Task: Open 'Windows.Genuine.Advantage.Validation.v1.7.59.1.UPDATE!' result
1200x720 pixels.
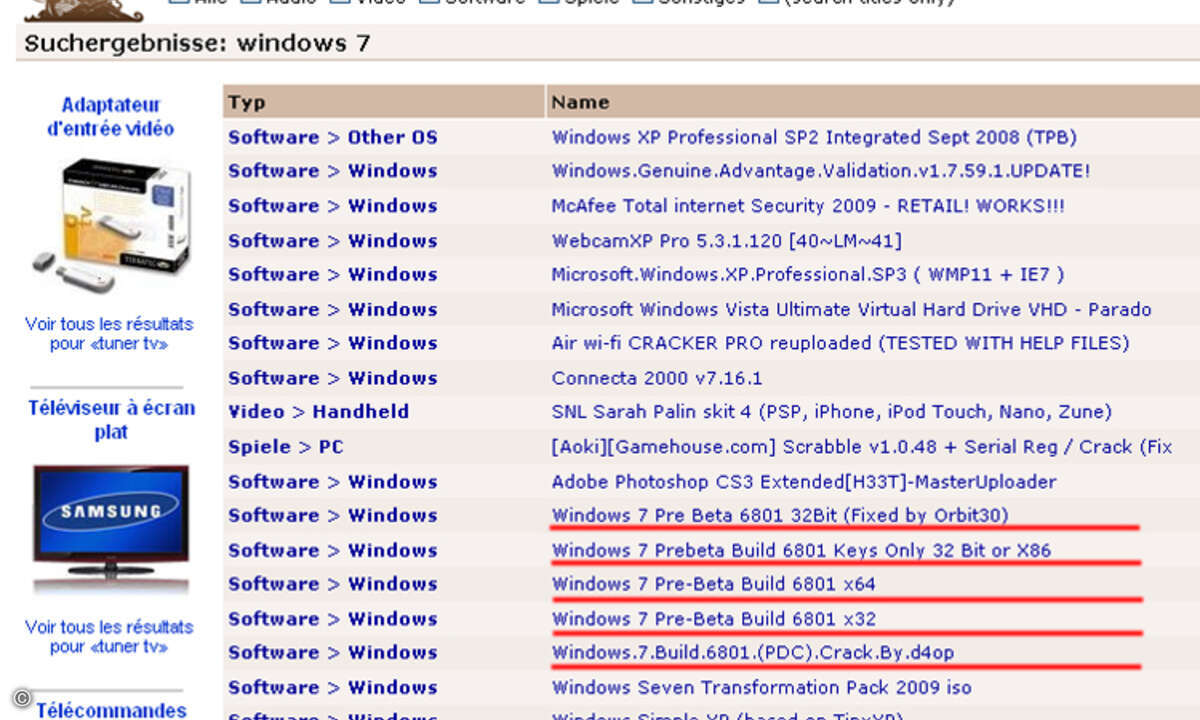Action: tap(821, 171)
